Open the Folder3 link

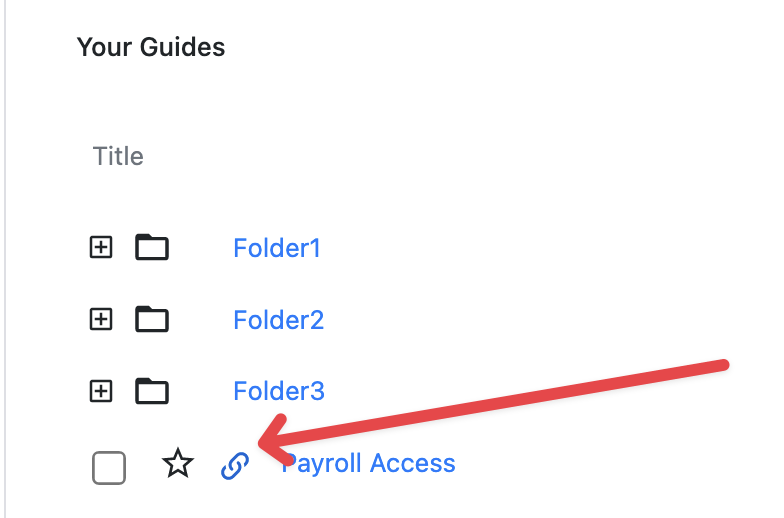[278, 391]
